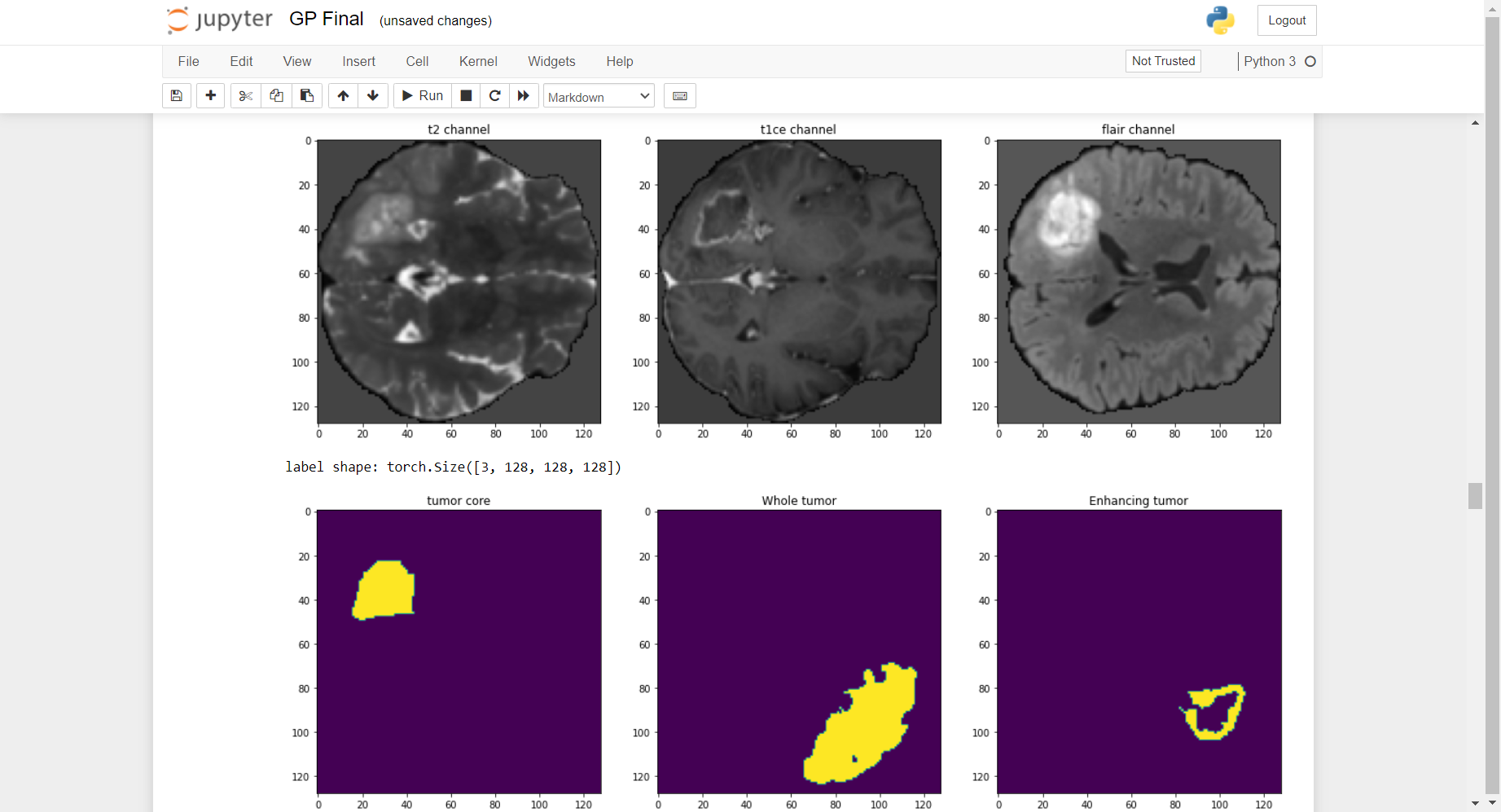The height and width of the screenshot is (812, 1501).
Task: Open the Widgets menu
Action: [551, 61]
